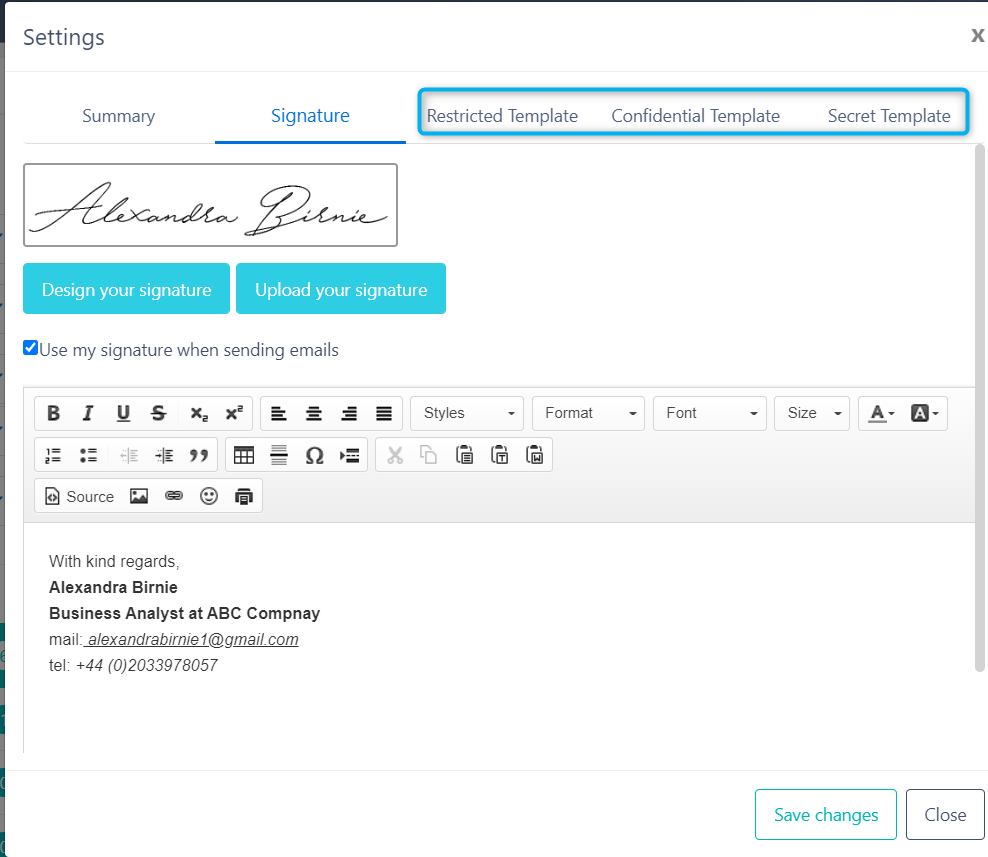The width and height of the screenshot is (988, 857).
Task: Insert a table
Action: coord(244,455)
